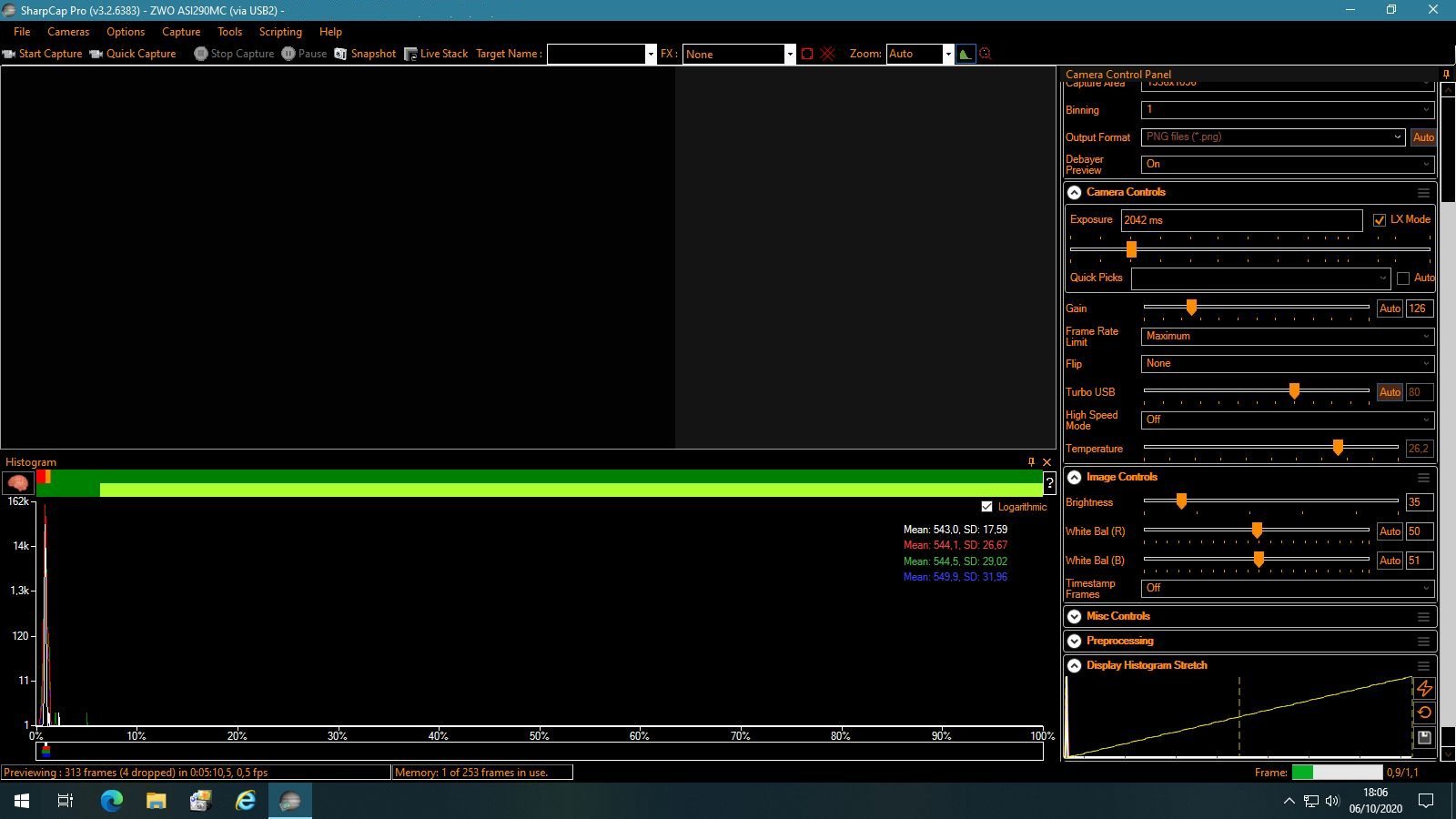
Task: Click the lightning auto-stretch icon
Action: coord(1424,689)
